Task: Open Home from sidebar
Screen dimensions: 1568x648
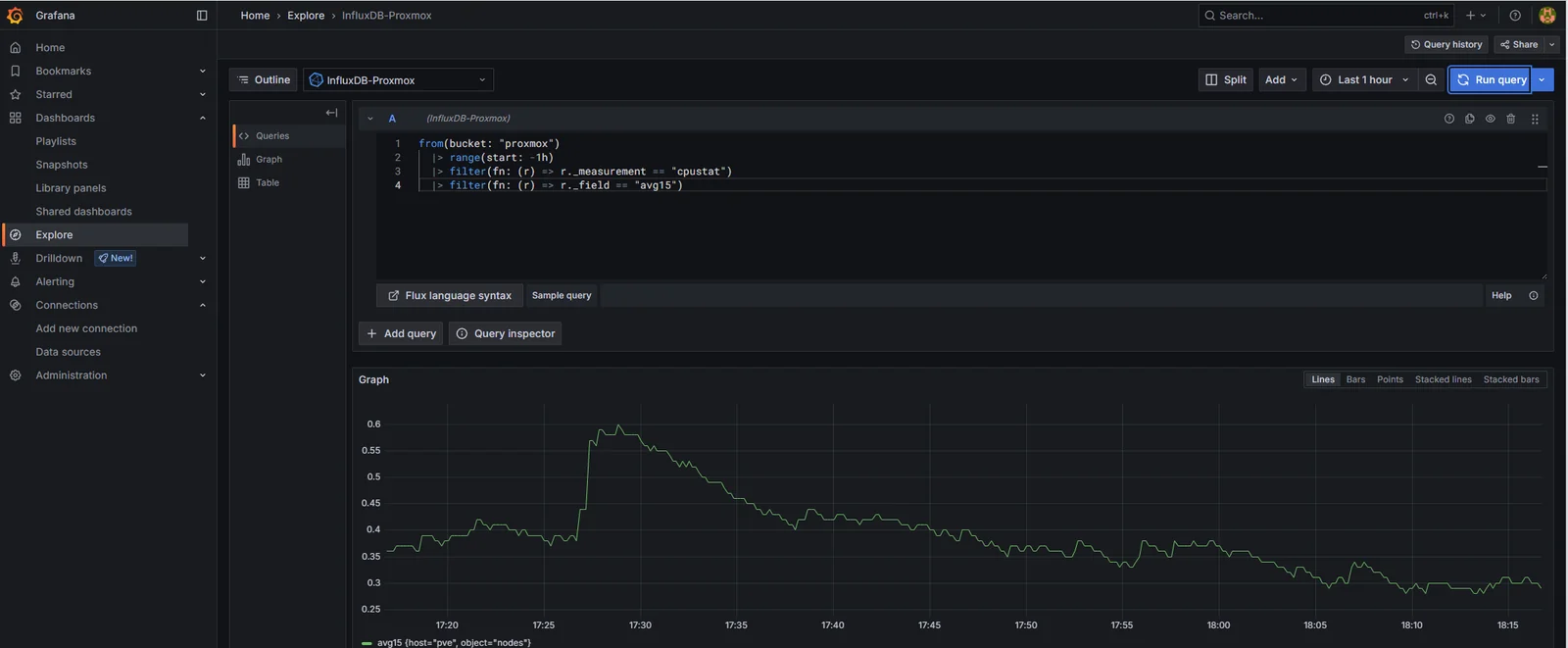Action: [50, 47]
